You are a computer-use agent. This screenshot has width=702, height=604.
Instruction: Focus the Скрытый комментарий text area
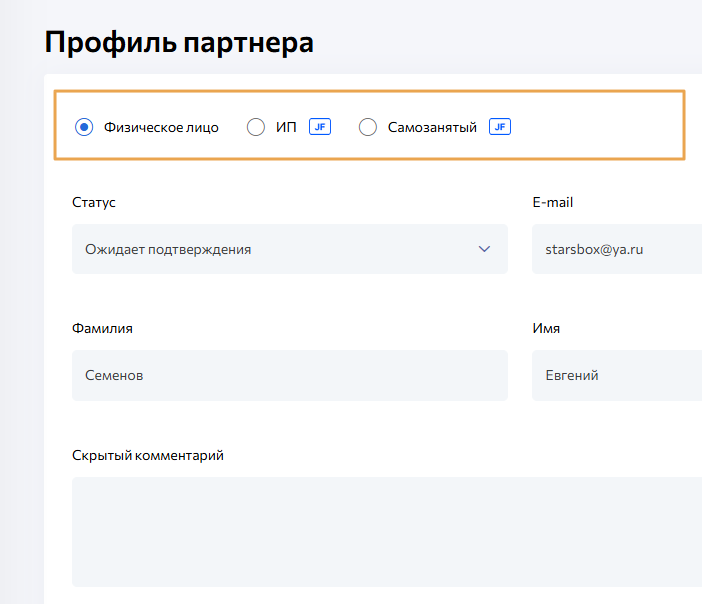386,531
